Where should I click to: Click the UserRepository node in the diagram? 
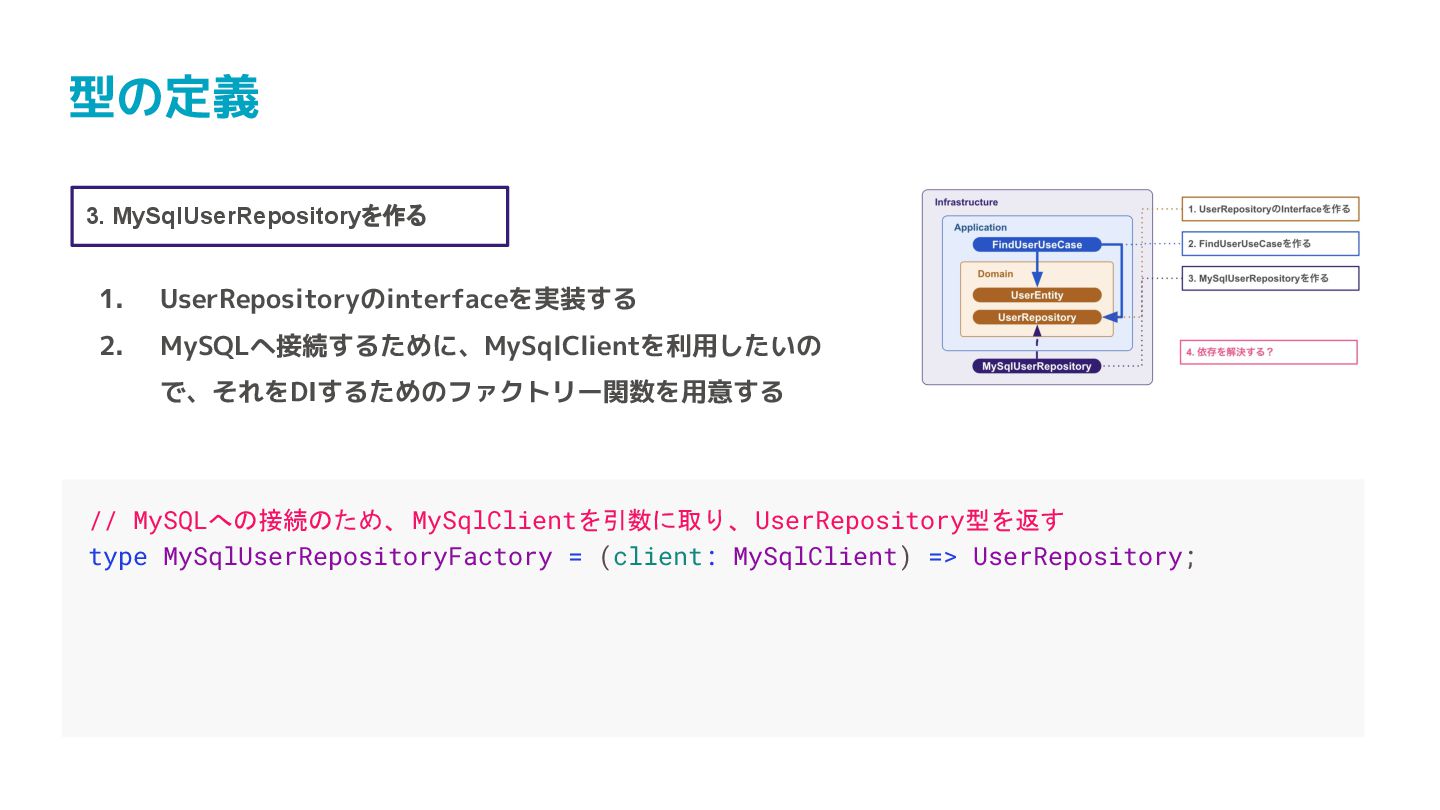tap(1037, 317)
